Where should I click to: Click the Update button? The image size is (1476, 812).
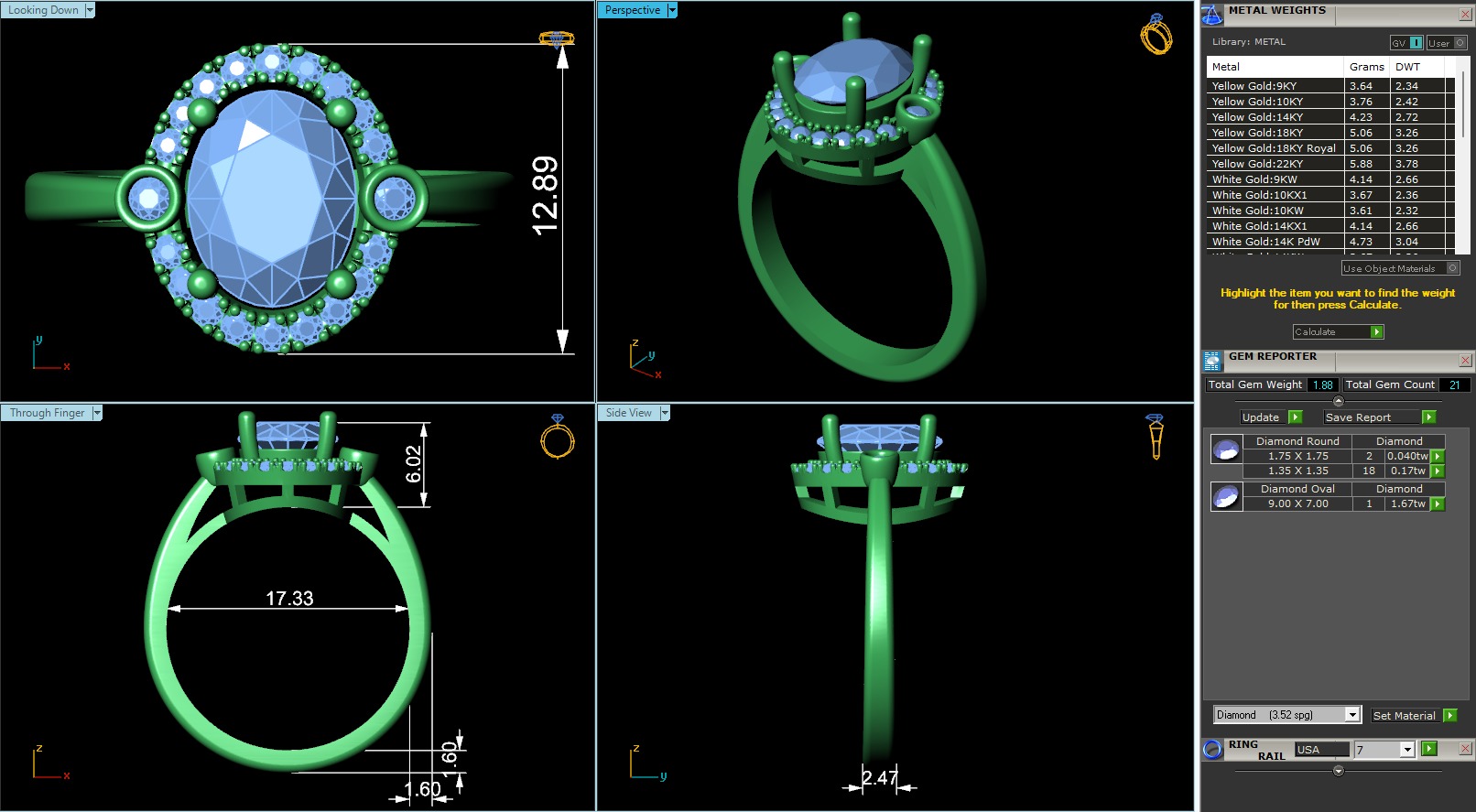point(1262,417)
